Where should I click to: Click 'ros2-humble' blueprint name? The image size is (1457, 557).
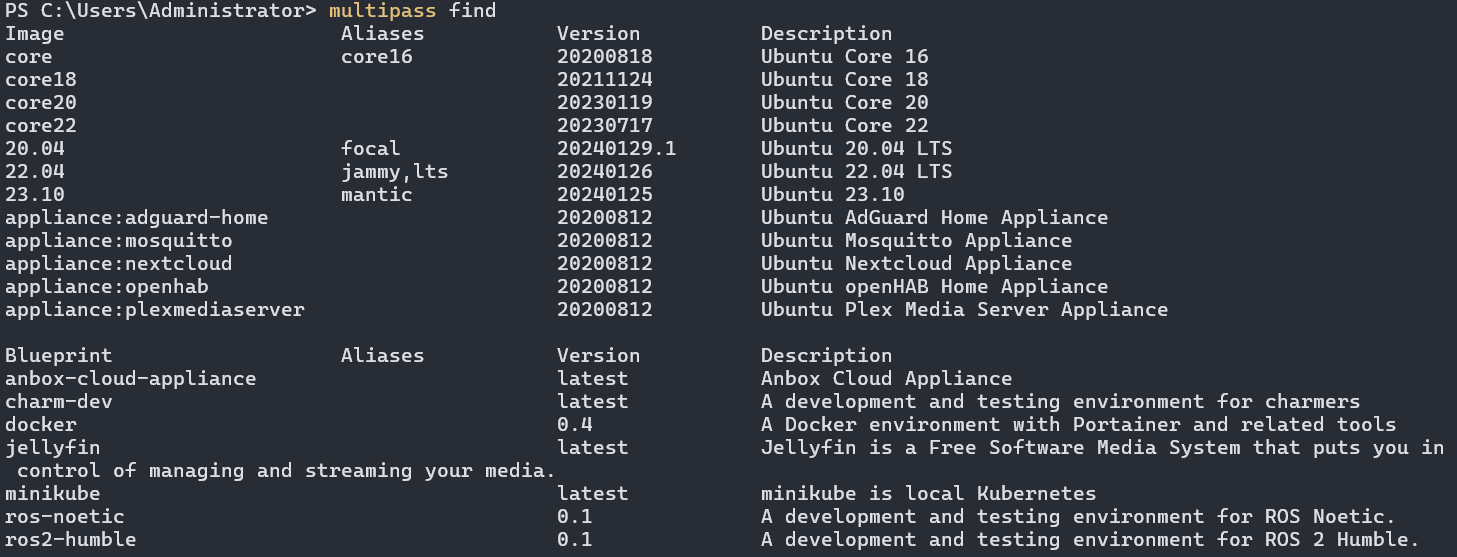[71, 539]
